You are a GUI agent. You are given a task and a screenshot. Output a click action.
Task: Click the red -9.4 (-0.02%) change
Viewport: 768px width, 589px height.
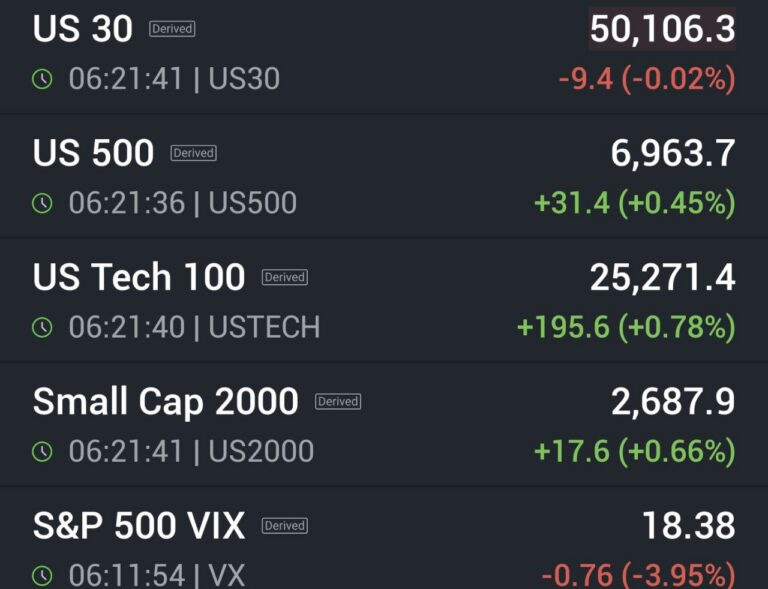pyautogui.click(x=647, y=79)
